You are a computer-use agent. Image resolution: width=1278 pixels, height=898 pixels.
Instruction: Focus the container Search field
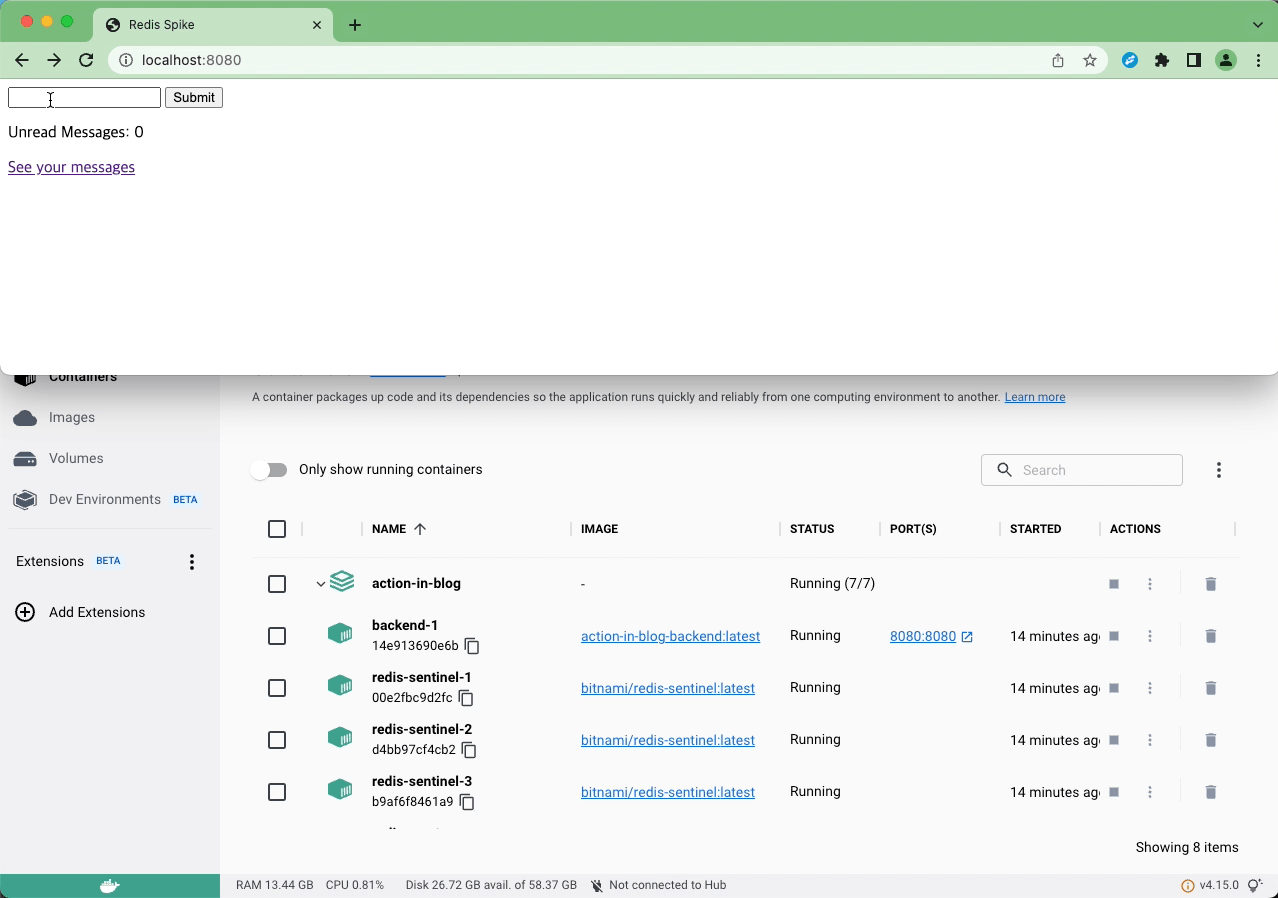point(1082,470)
